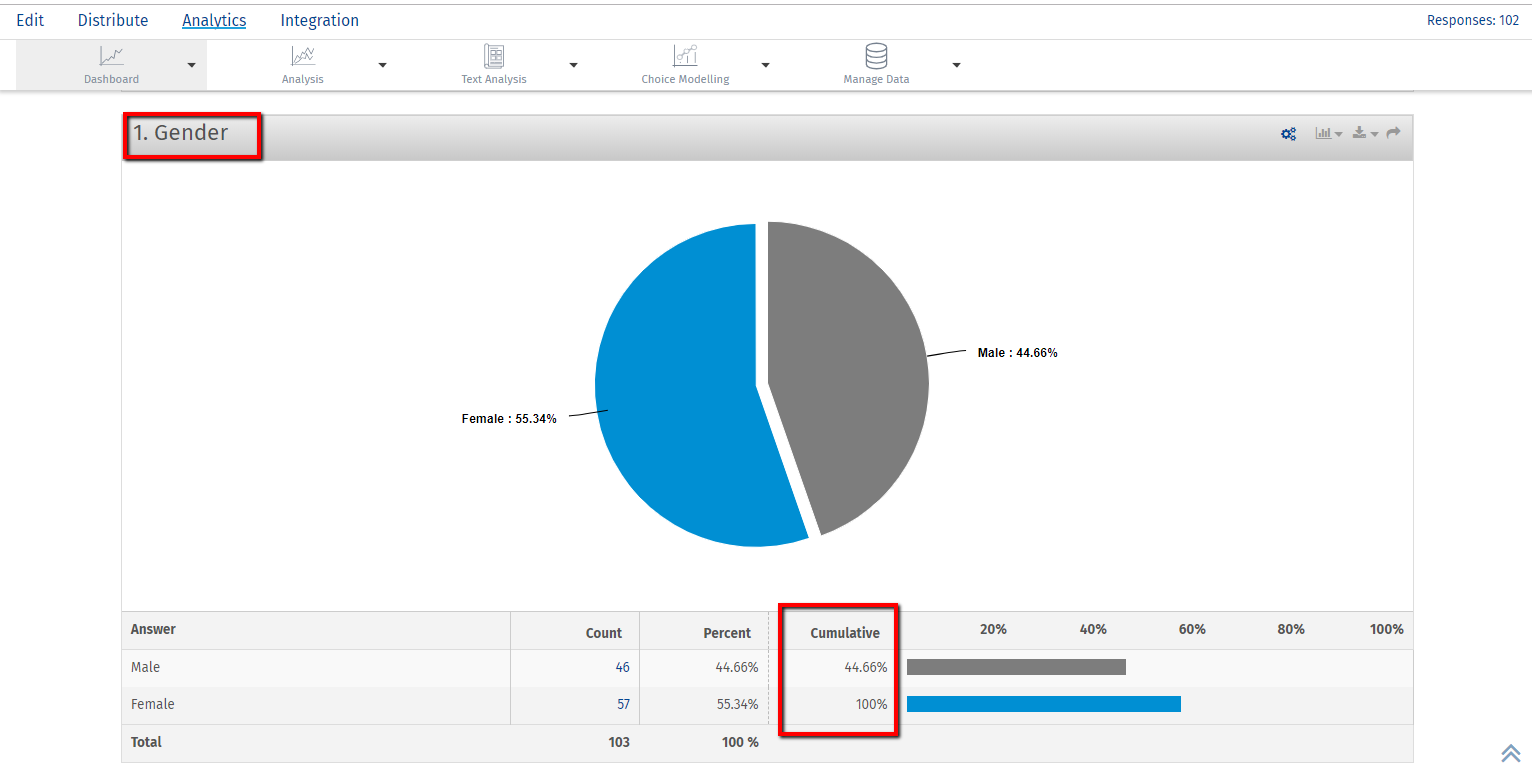Switch to the Analytics menu
Image resolution: width=1532 pixels, height=782 pixels.
(x=213, y=20)
